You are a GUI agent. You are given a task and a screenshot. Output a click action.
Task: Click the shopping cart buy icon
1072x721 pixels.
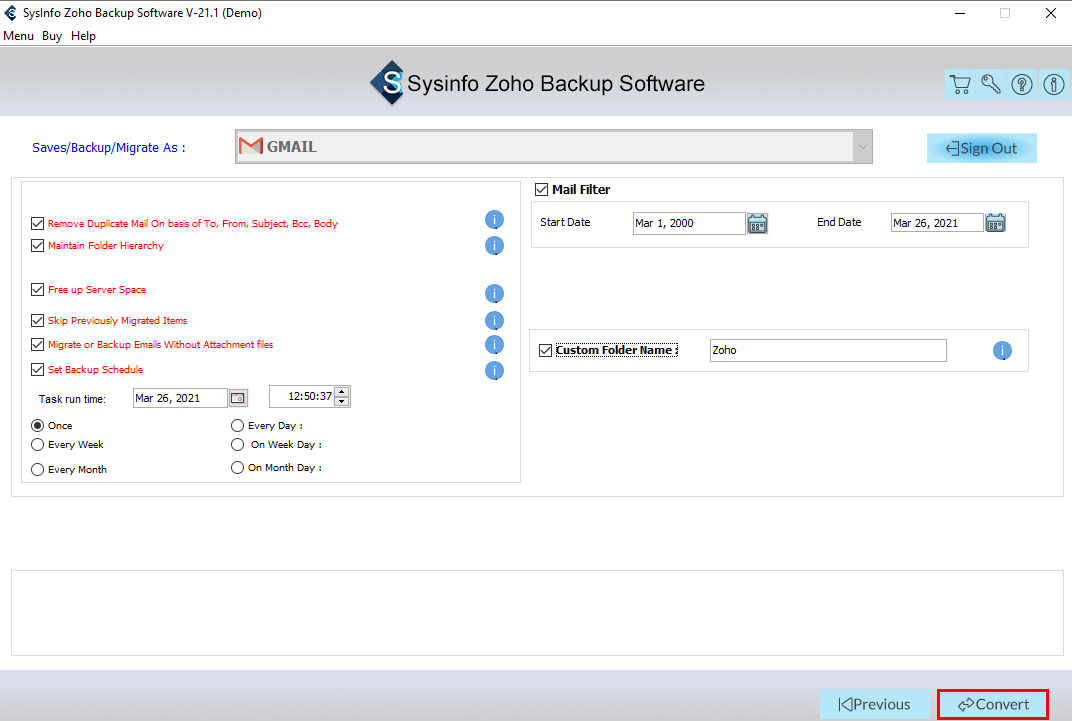click(x=960, y=85)
